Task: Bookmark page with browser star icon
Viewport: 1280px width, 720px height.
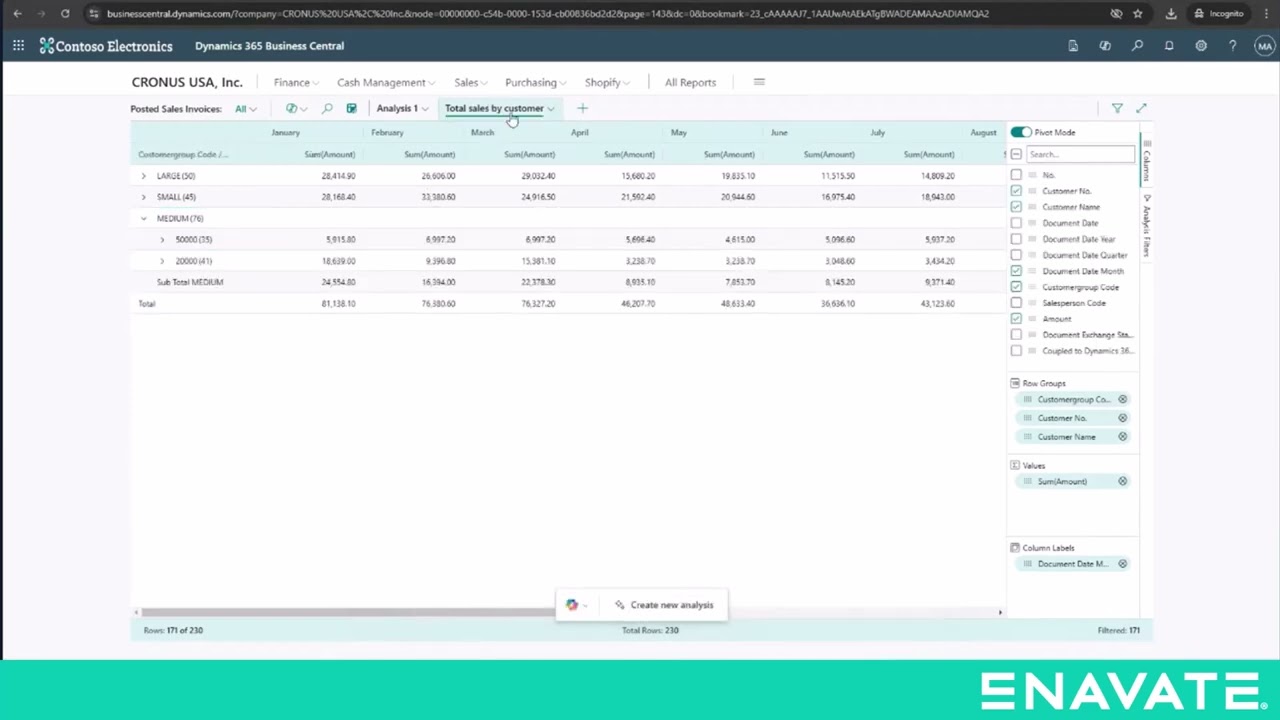Action: [1138, 14]
